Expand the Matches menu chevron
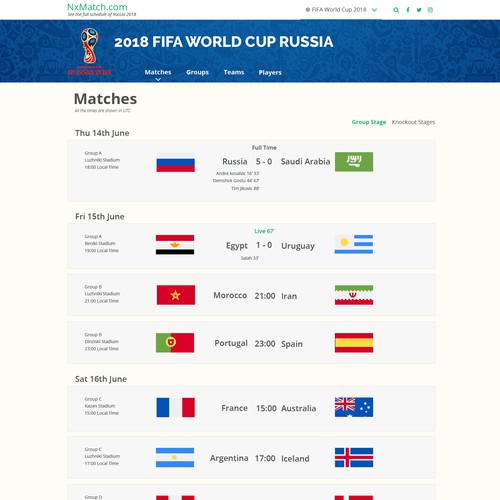Image resolution: width=500 pixels, height=500 pixels. pos(158,79)
